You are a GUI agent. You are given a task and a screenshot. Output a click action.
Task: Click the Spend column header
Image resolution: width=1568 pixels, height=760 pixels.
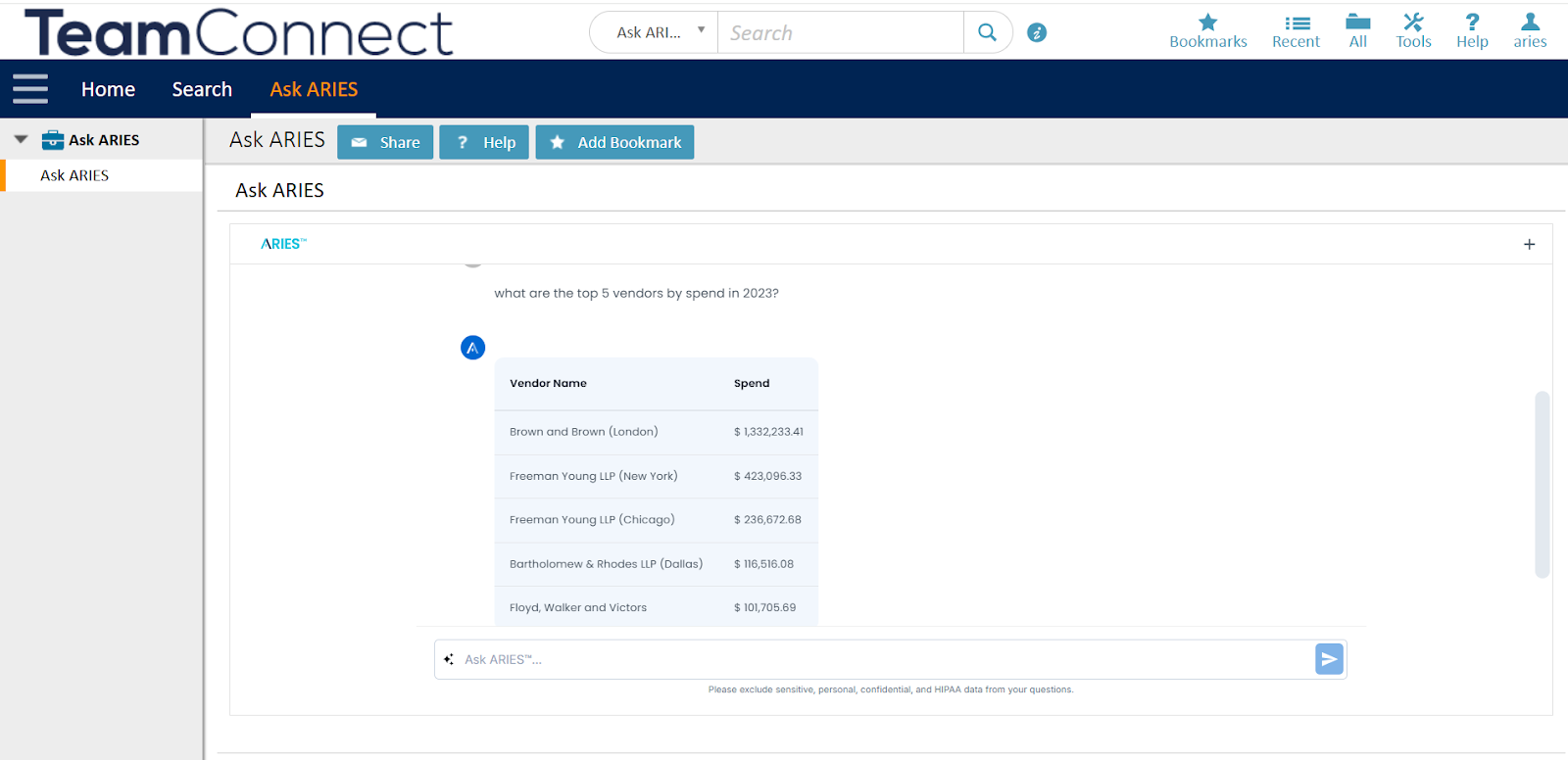click(x=752, y=383)
